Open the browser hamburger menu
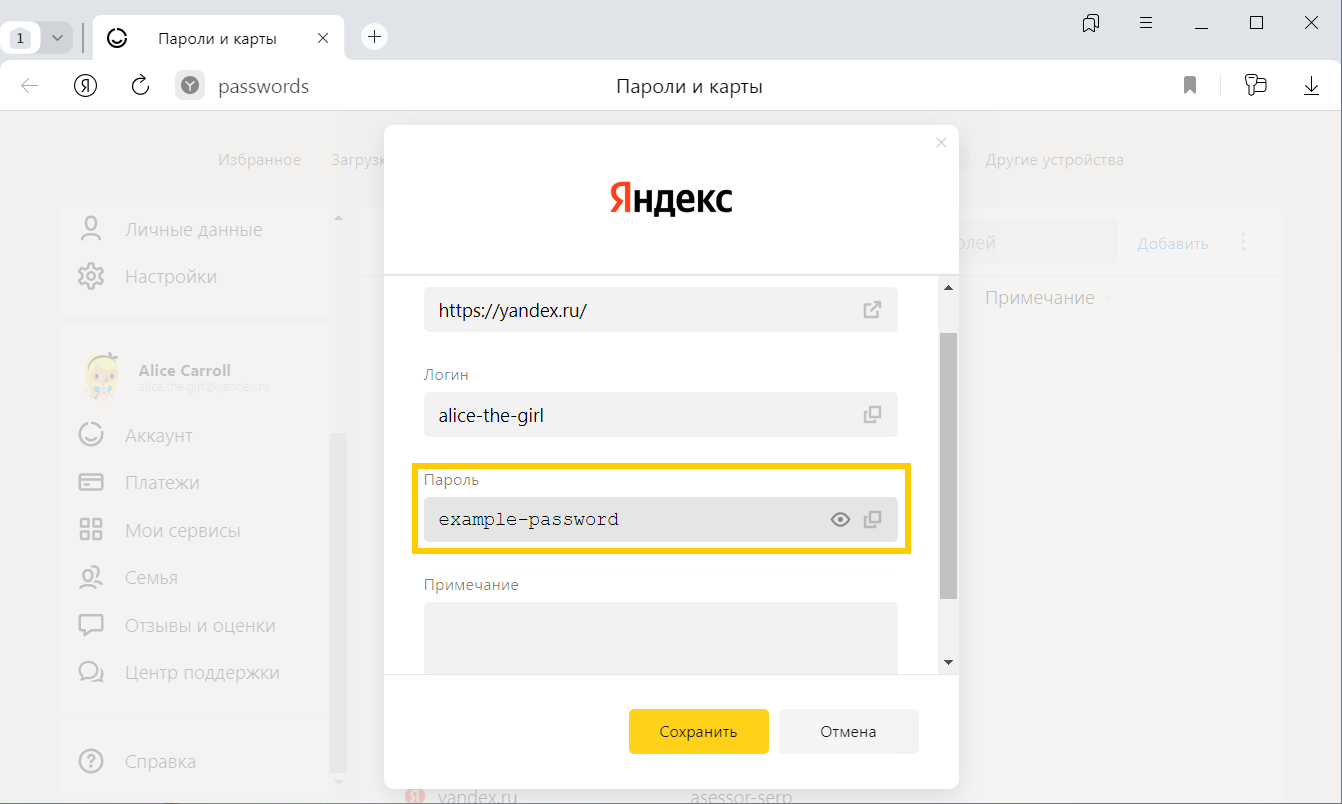Viewport: 1342px width, 804px height. [1146, 23]
